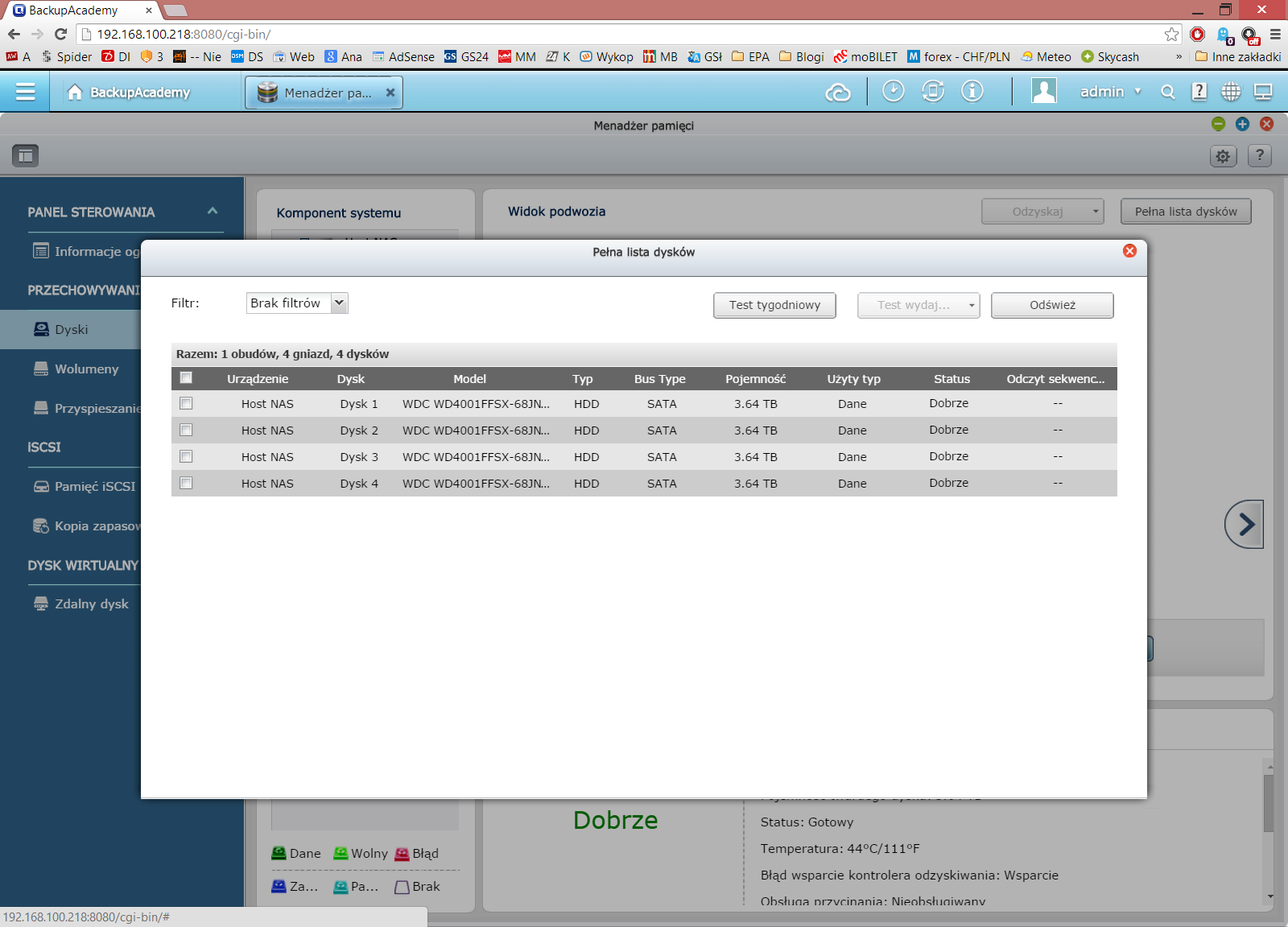Screen dimensions: 1288x927
Task: Open the Filtr Brak filtrów dropdown
Action: click(x=297, y=303)
